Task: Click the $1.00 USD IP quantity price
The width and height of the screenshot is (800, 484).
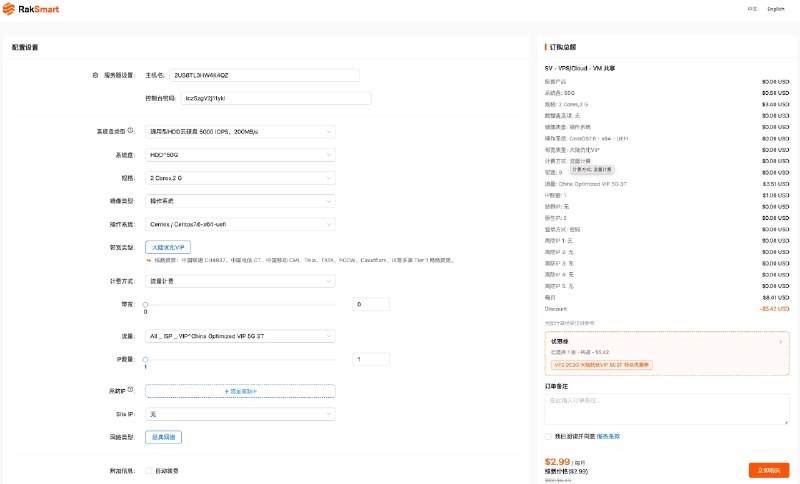Action: (x=776, y=195)
